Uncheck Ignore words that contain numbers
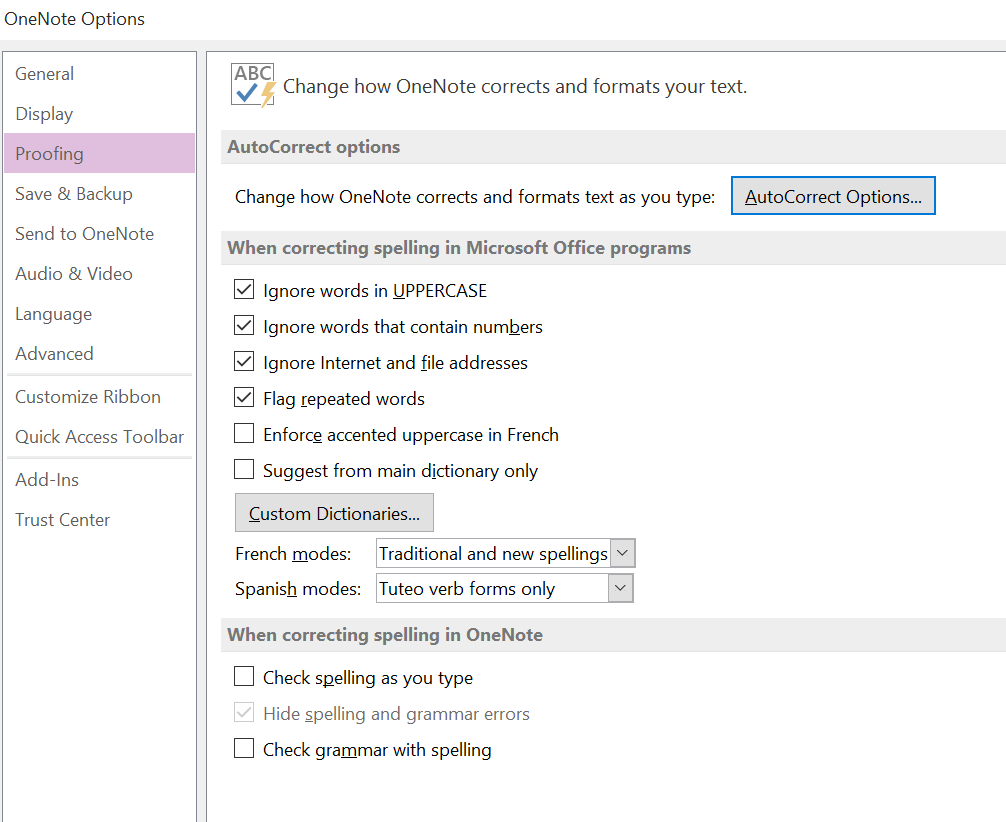This screenshot has height=822, width=1006. click(x=244, y=326)
